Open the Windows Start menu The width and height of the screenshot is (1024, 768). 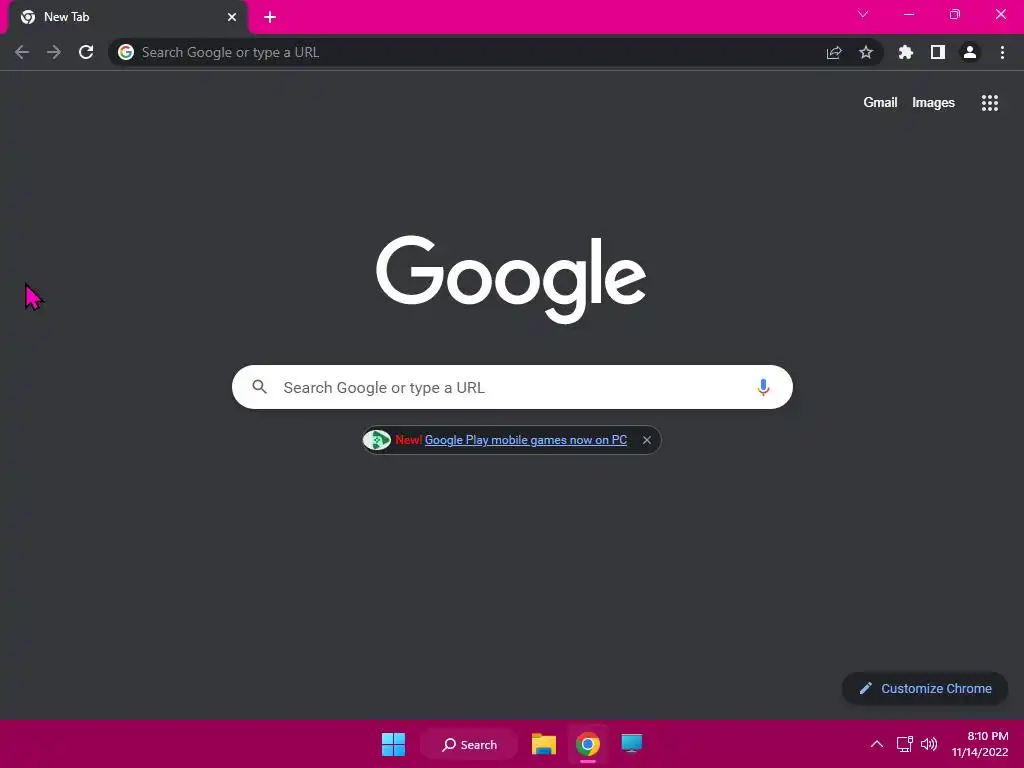click(393, 744)
